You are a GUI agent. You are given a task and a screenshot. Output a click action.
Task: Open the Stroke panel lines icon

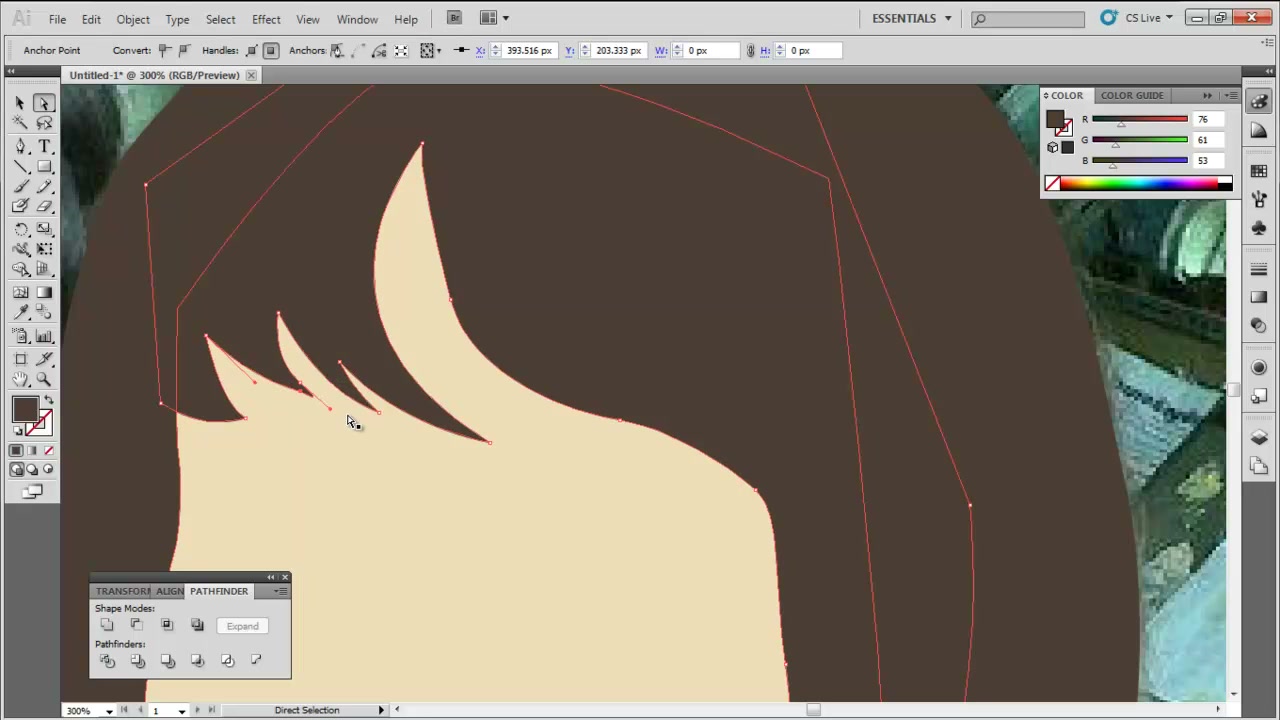[1259, 270]
